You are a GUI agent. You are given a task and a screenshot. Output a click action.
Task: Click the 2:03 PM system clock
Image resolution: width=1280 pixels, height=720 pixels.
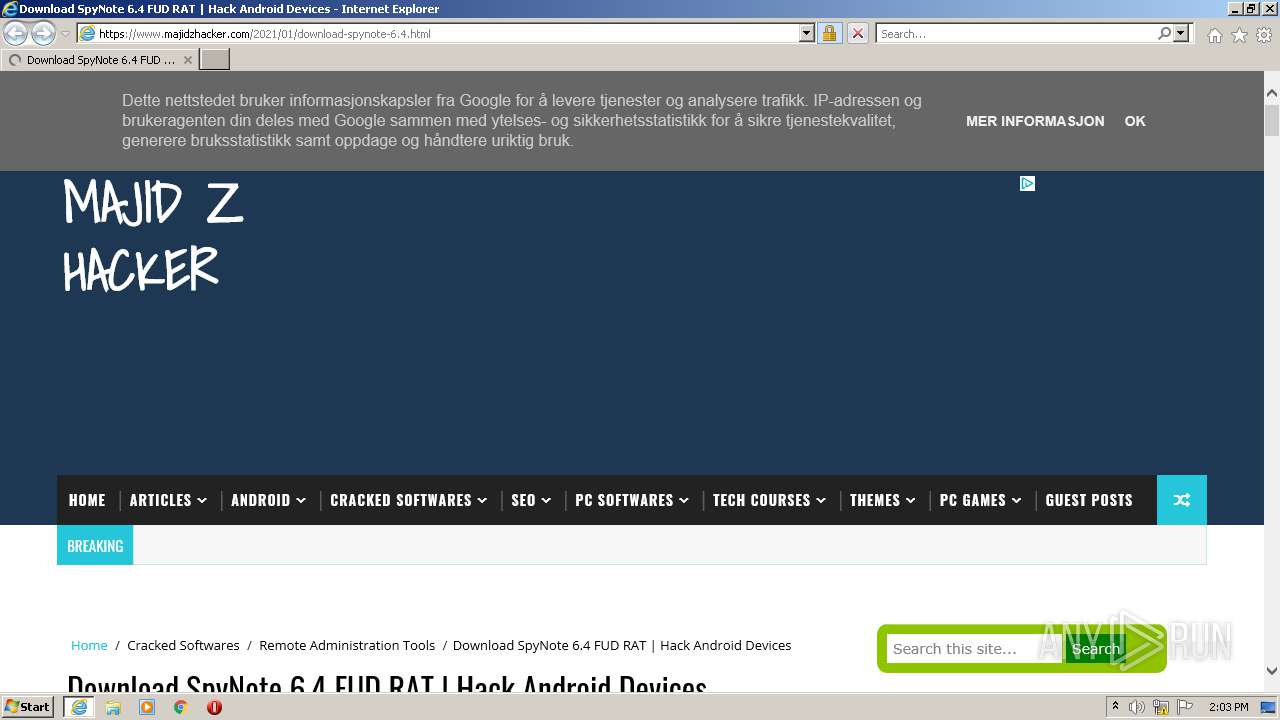coord(1229,707)
